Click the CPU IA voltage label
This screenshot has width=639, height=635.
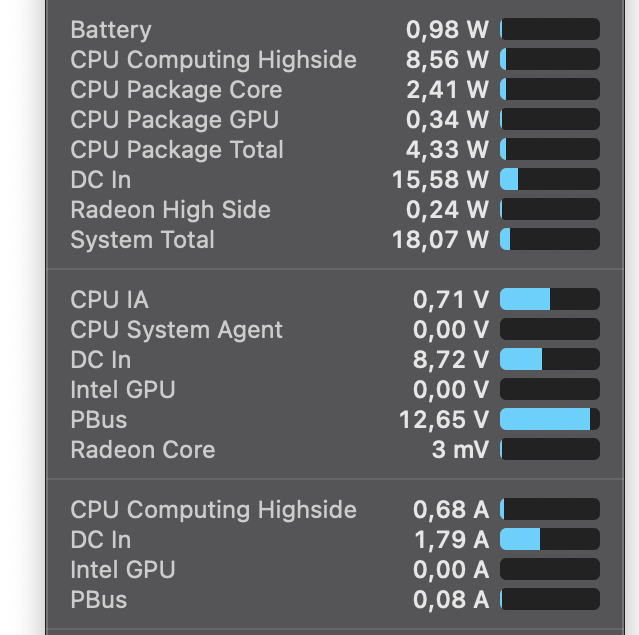pos(109,300)
